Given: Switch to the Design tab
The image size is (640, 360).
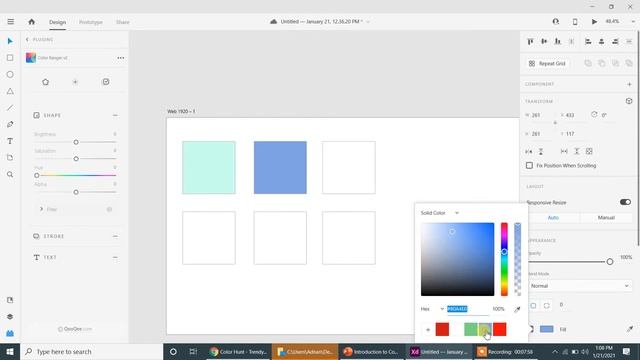Looking at the screenshot, I should point(58,22).
